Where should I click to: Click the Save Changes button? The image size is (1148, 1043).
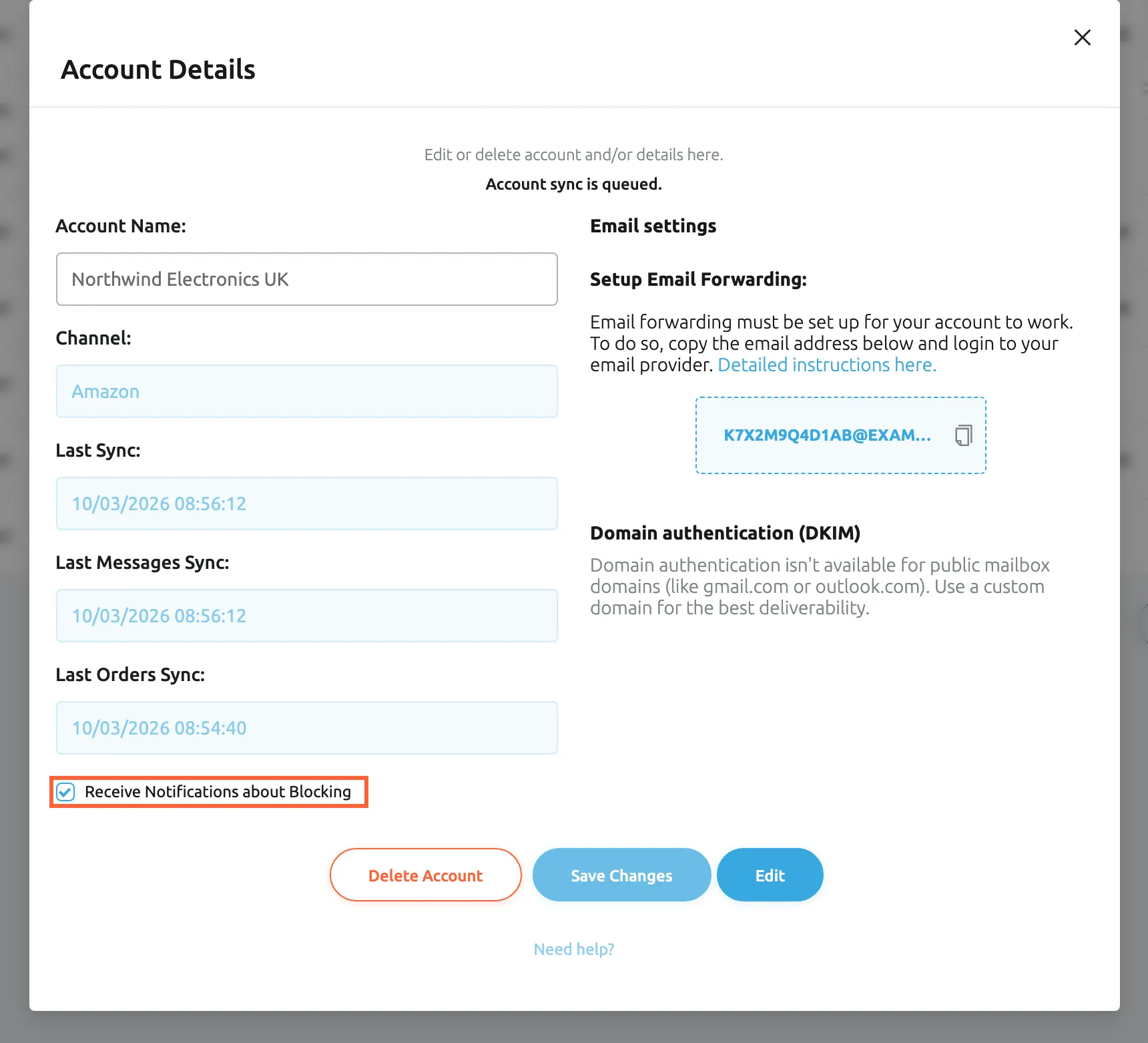click(621, 875)
